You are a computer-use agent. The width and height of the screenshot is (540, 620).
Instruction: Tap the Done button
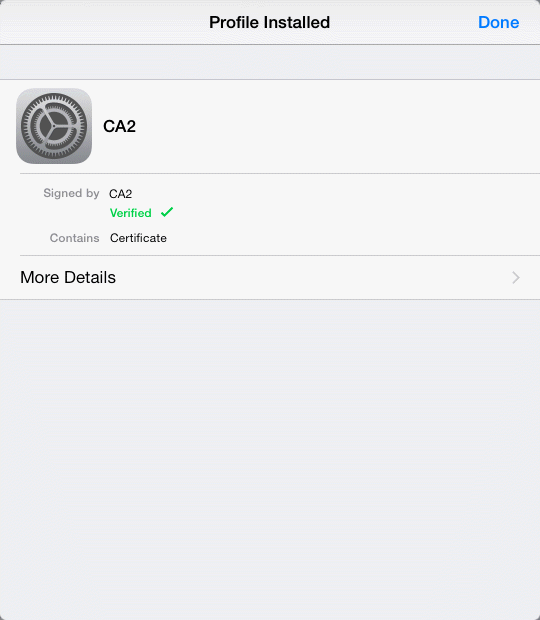[x=498, y=23]
